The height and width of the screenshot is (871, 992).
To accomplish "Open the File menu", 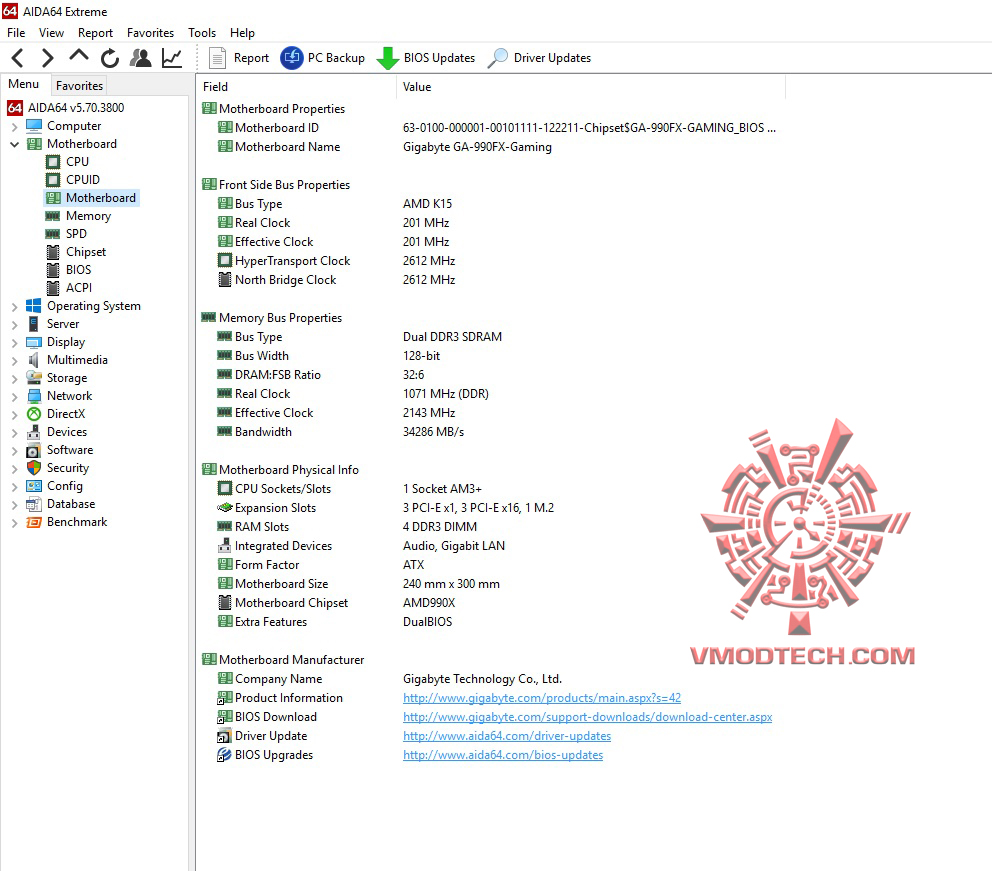I will pos(16,33).
